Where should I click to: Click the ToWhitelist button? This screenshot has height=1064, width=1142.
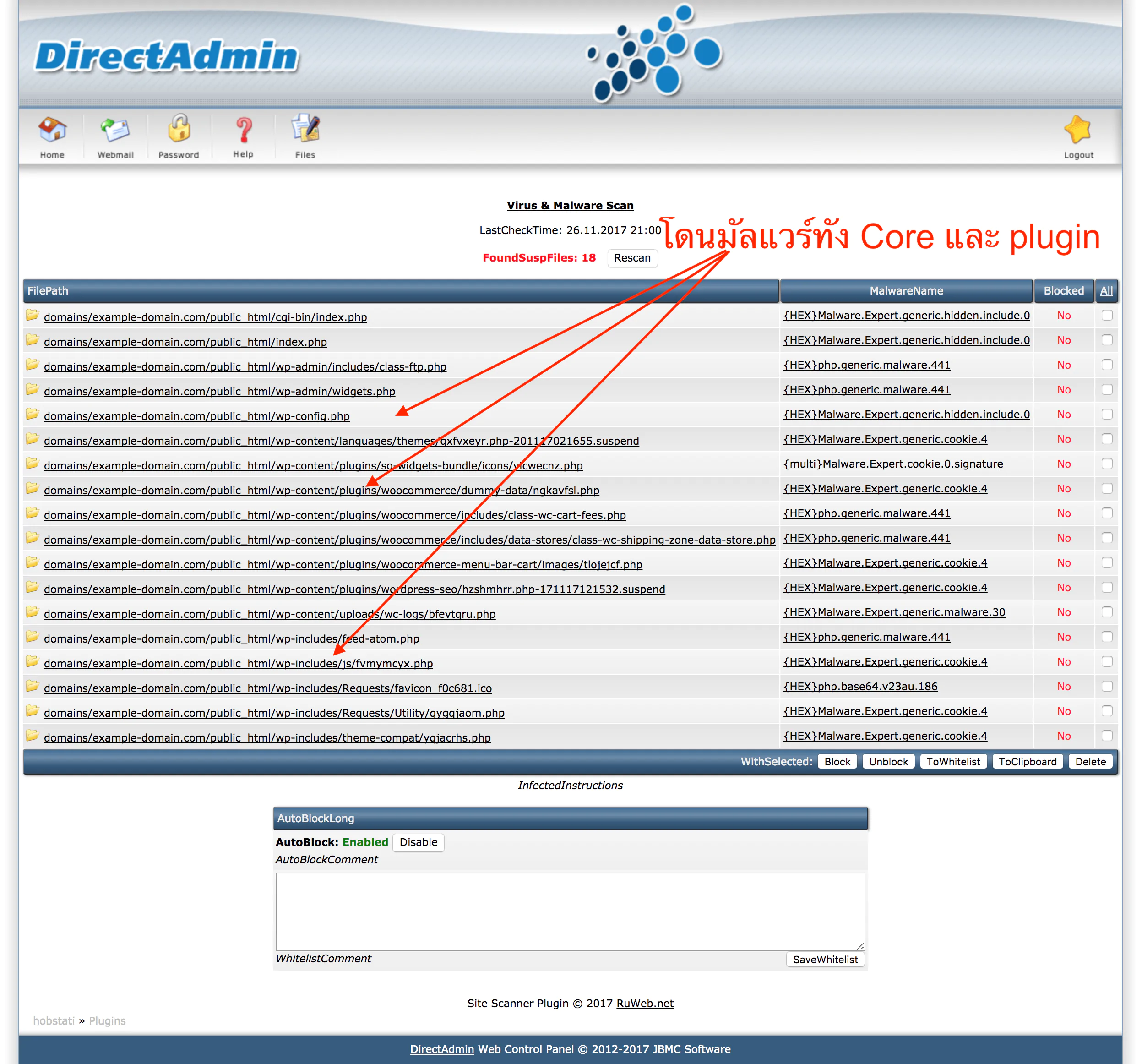coord(953,762)
